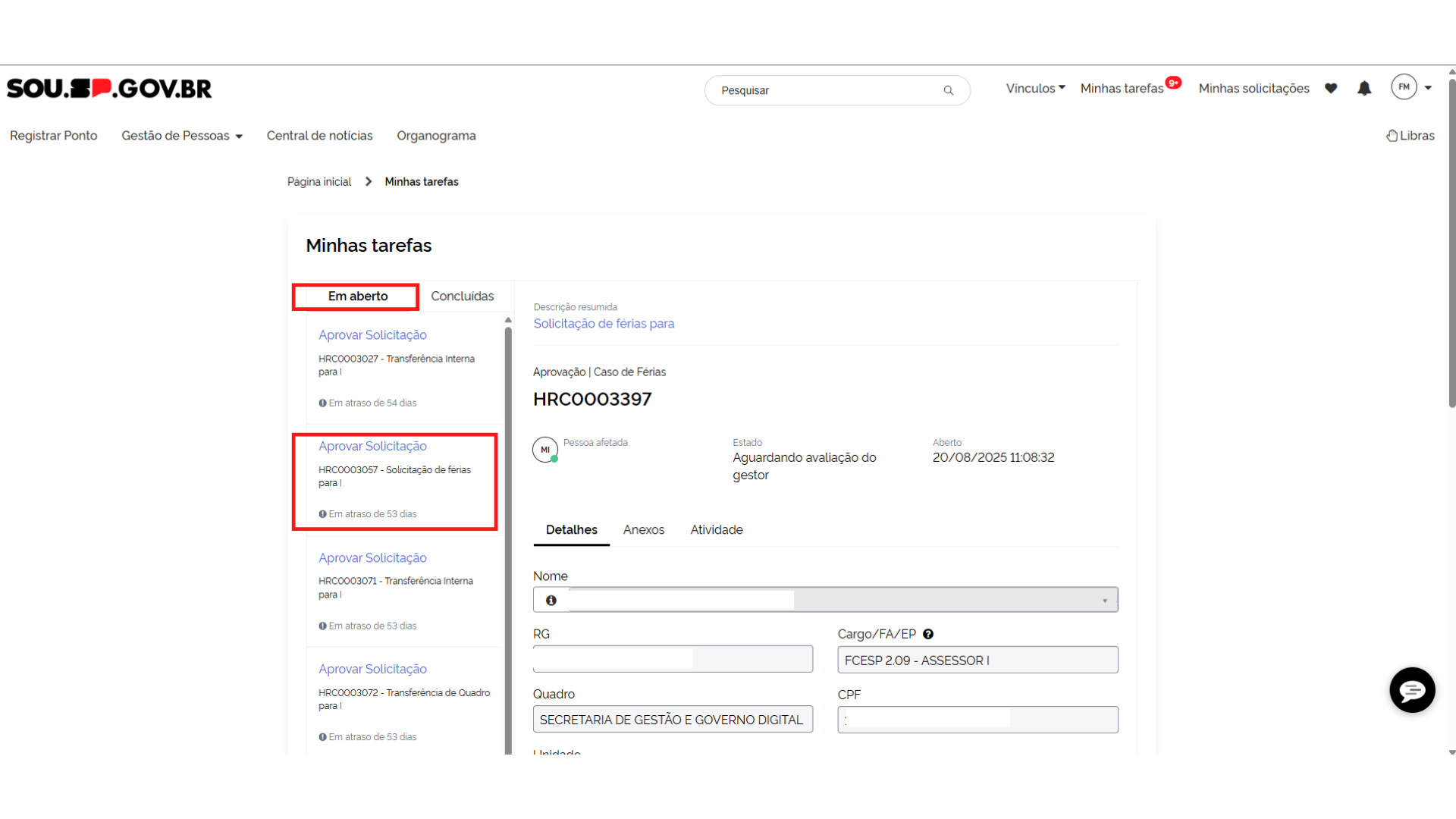Switch to the Anexos tab
Screen dimensions: 1456x819
[643, 530]
